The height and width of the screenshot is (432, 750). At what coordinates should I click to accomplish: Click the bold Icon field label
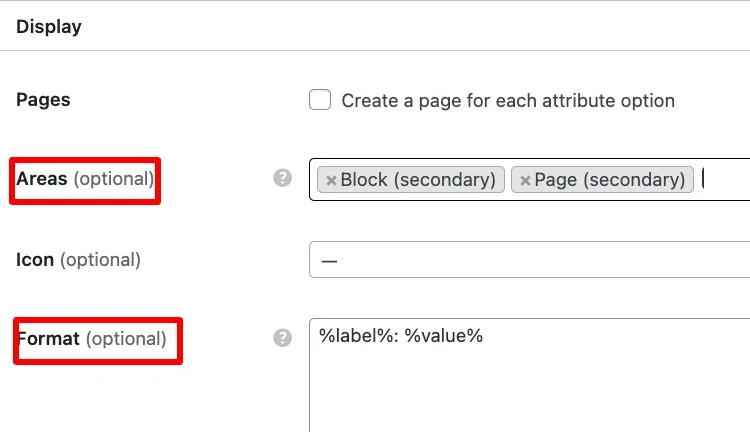(35, 260)
